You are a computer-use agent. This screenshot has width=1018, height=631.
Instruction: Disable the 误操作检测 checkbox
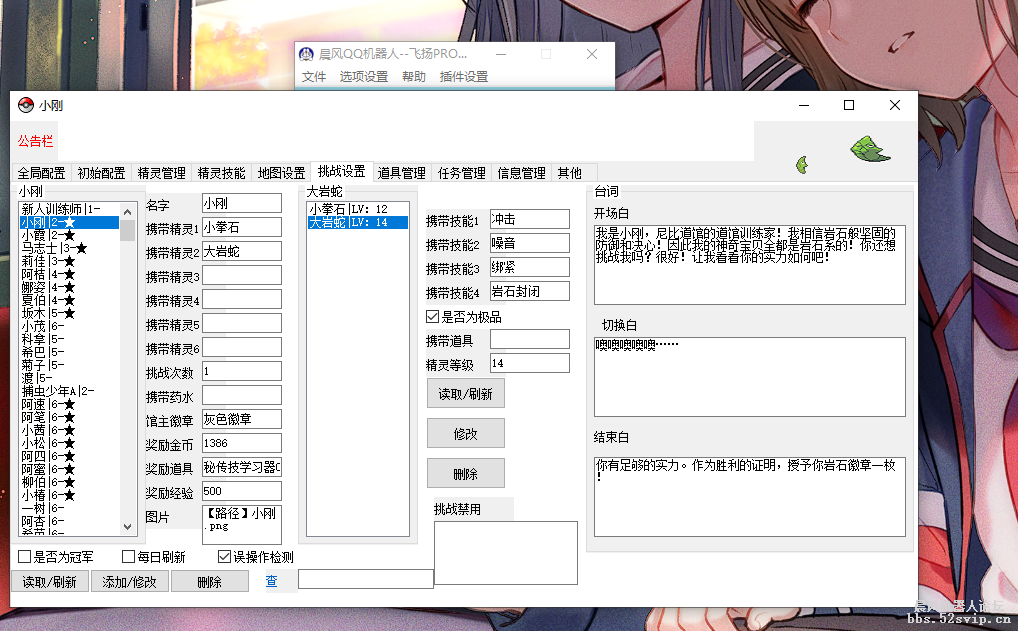coord(222,556)
